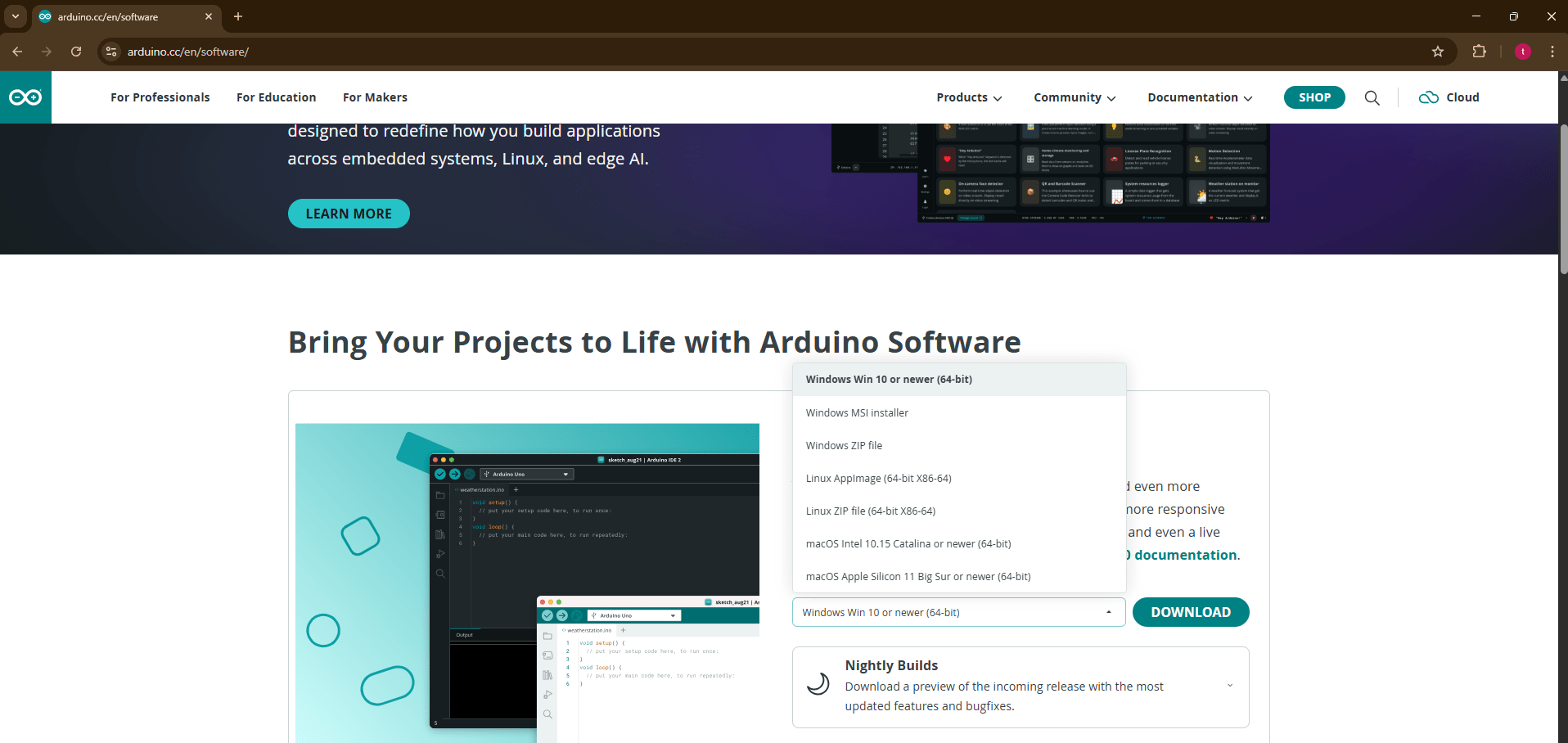Reload the page
The width and height of the screenshot is (1568, 743).
[76, 52]
